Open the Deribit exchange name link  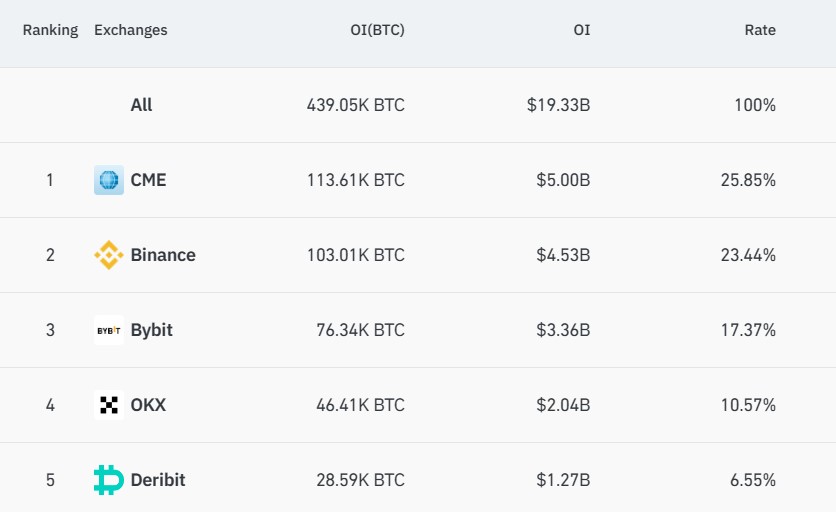(158, 480)
